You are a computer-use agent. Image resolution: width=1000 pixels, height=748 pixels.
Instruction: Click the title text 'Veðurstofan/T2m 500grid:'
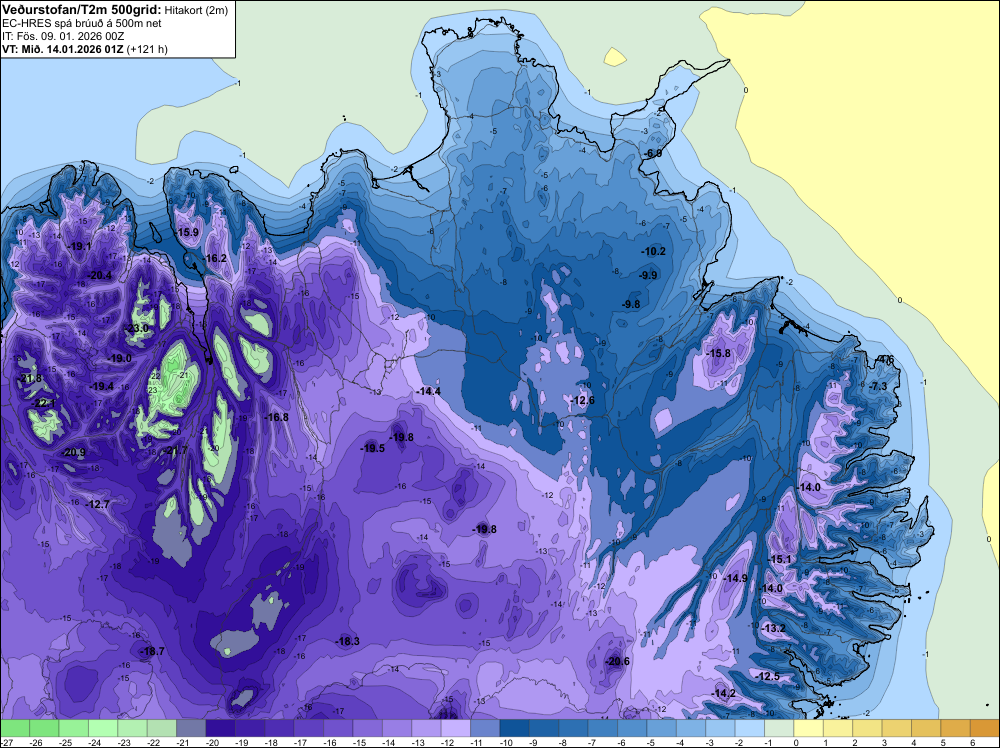(81, 10)
